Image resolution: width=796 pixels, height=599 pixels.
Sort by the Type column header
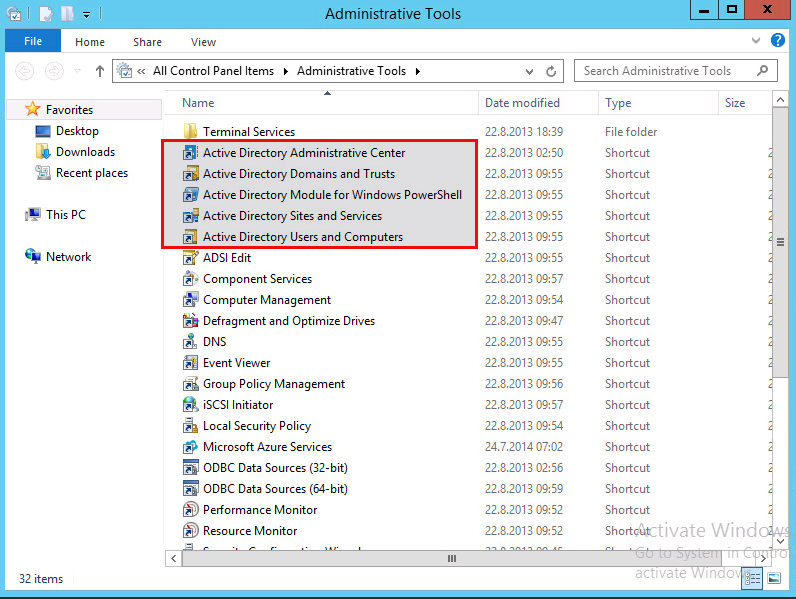(x=618, y=103)
